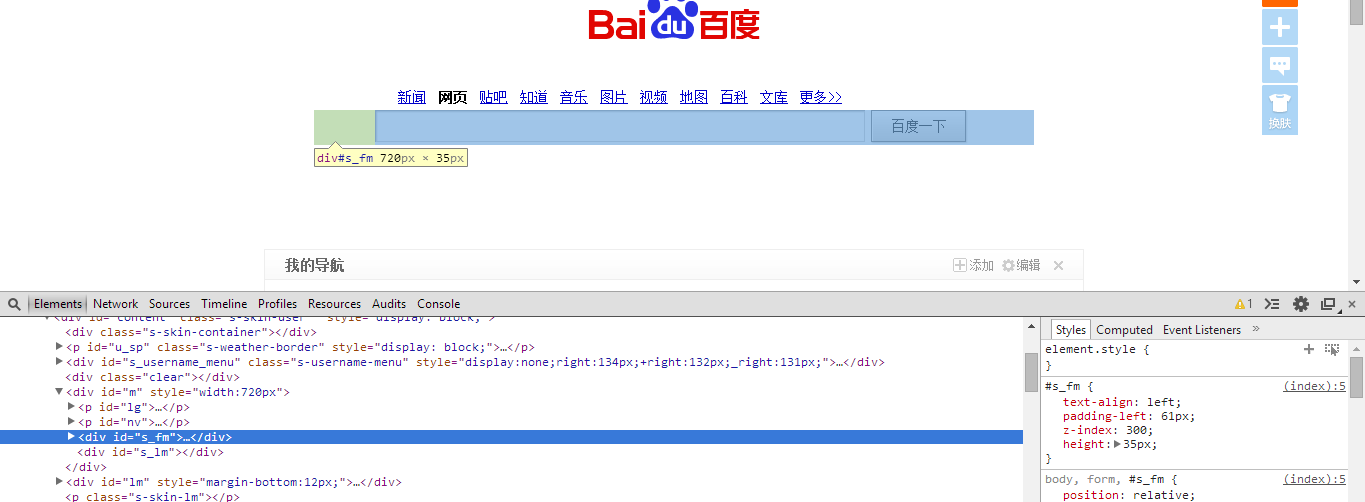
Task: Open (index):5 link for #s_fm rule
Action: (1314, 386)
